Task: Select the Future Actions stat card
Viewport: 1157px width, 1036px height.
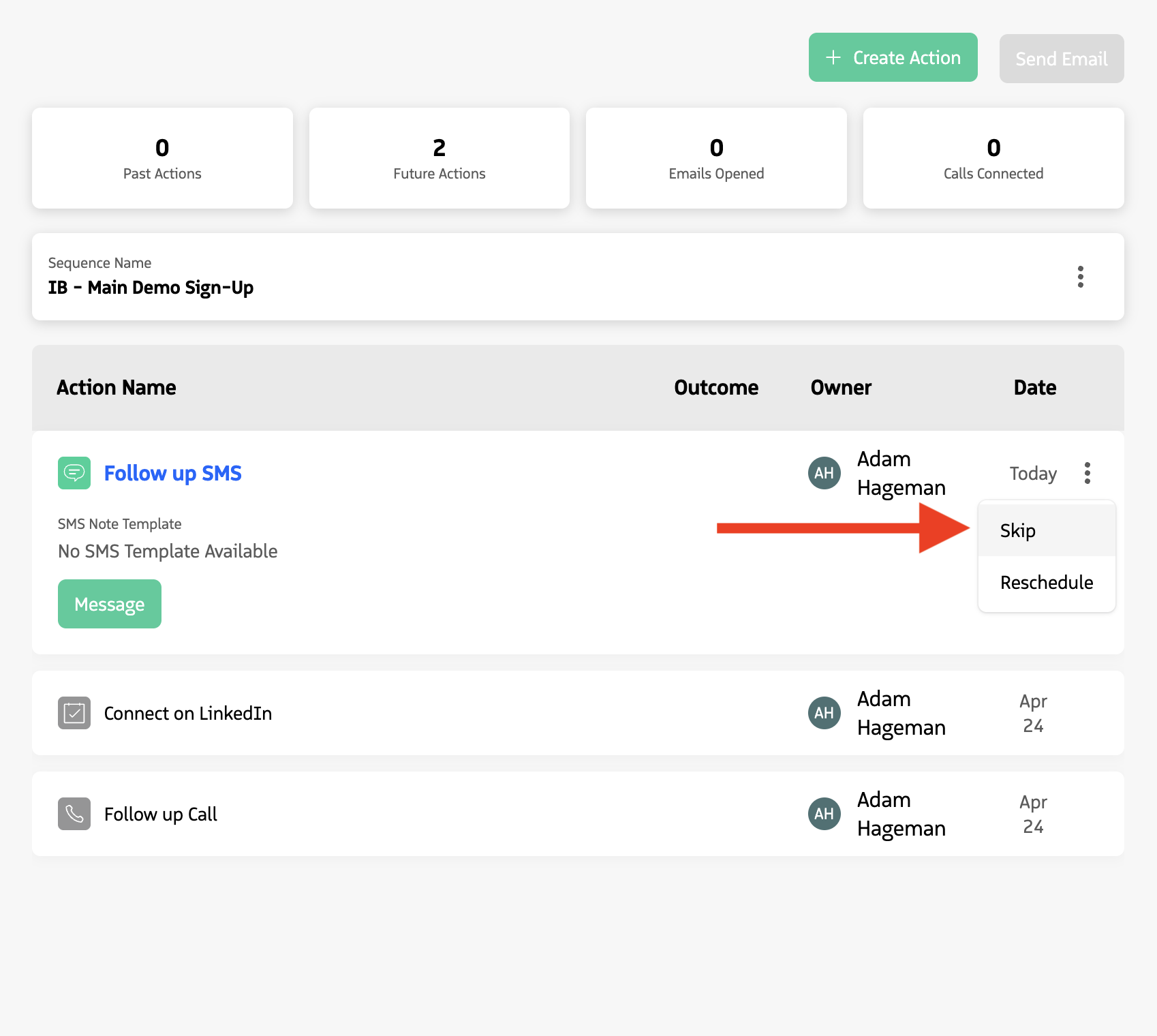Action: [439, 158]
